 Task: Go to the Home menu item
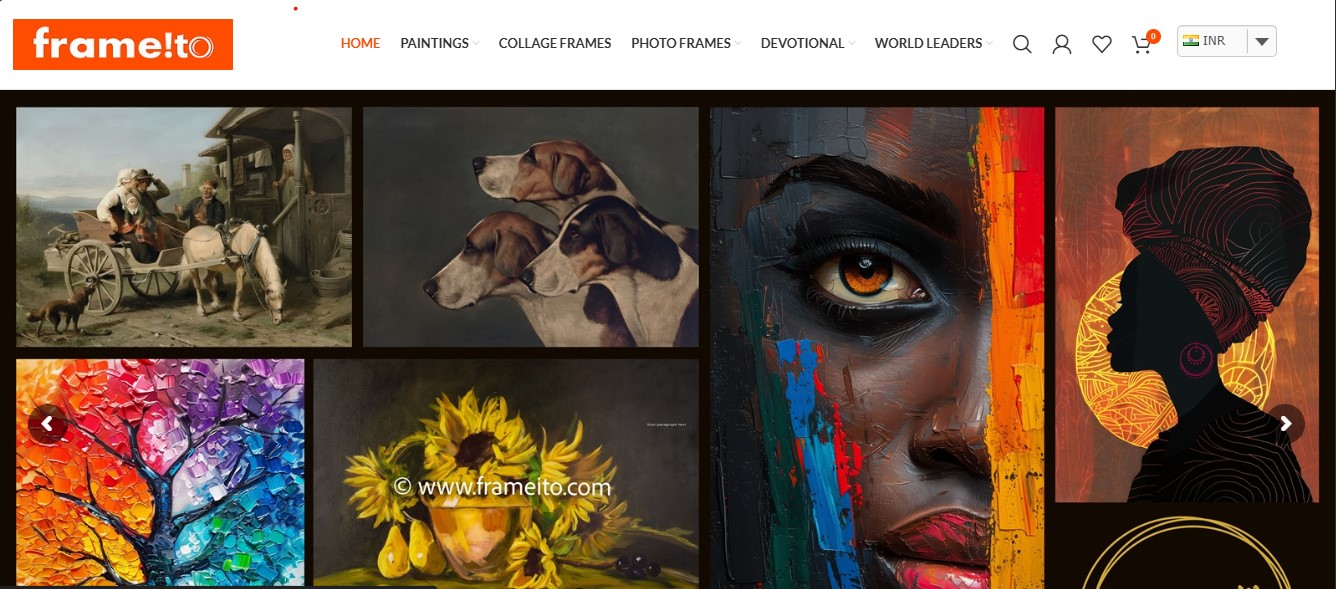pos(360,43)
